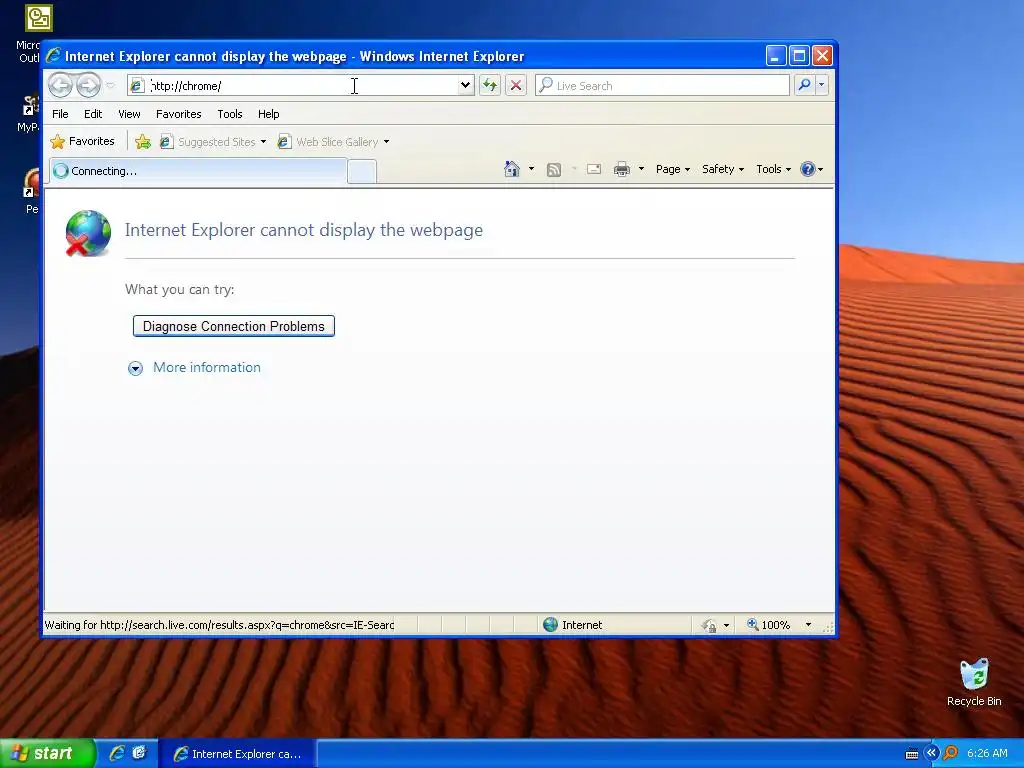Click the RSS feeds icon
This screenshot has height=768, width=1024.
click(x=554, y=170)
